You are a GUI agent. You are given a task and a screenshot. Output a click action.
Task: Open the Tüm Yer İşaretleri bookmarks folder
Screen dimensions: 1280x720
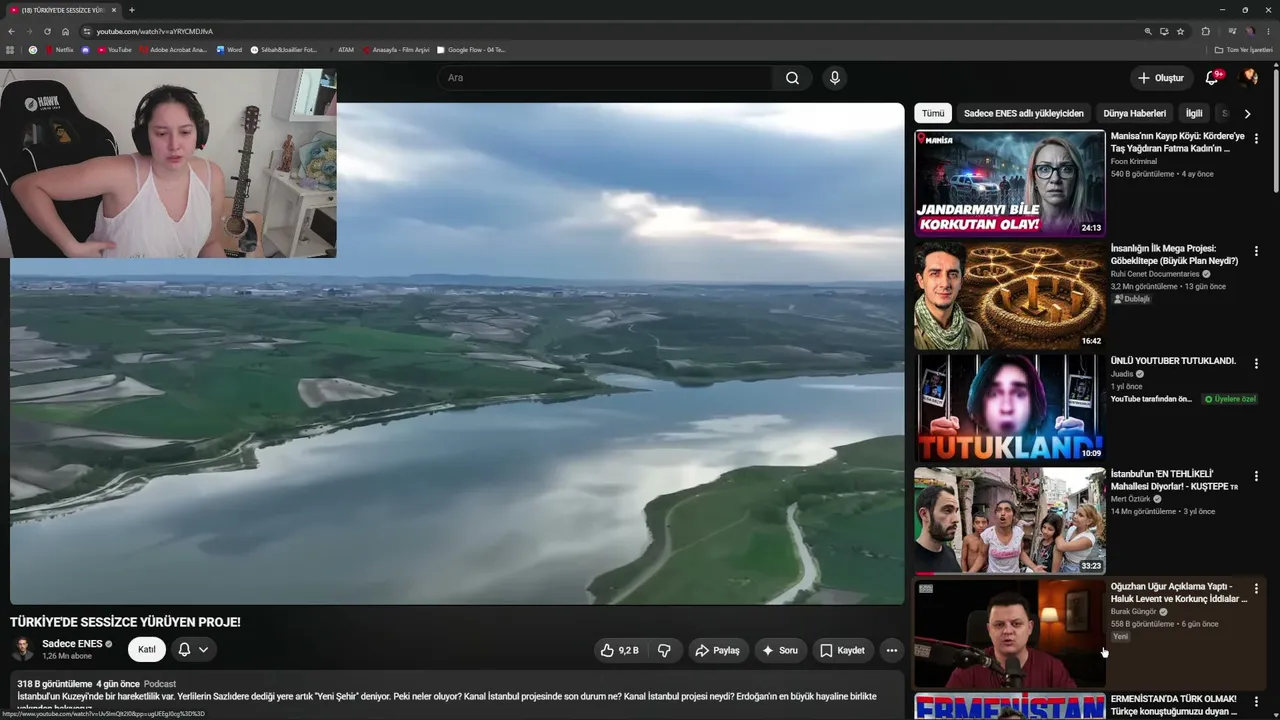point(1243,49)
